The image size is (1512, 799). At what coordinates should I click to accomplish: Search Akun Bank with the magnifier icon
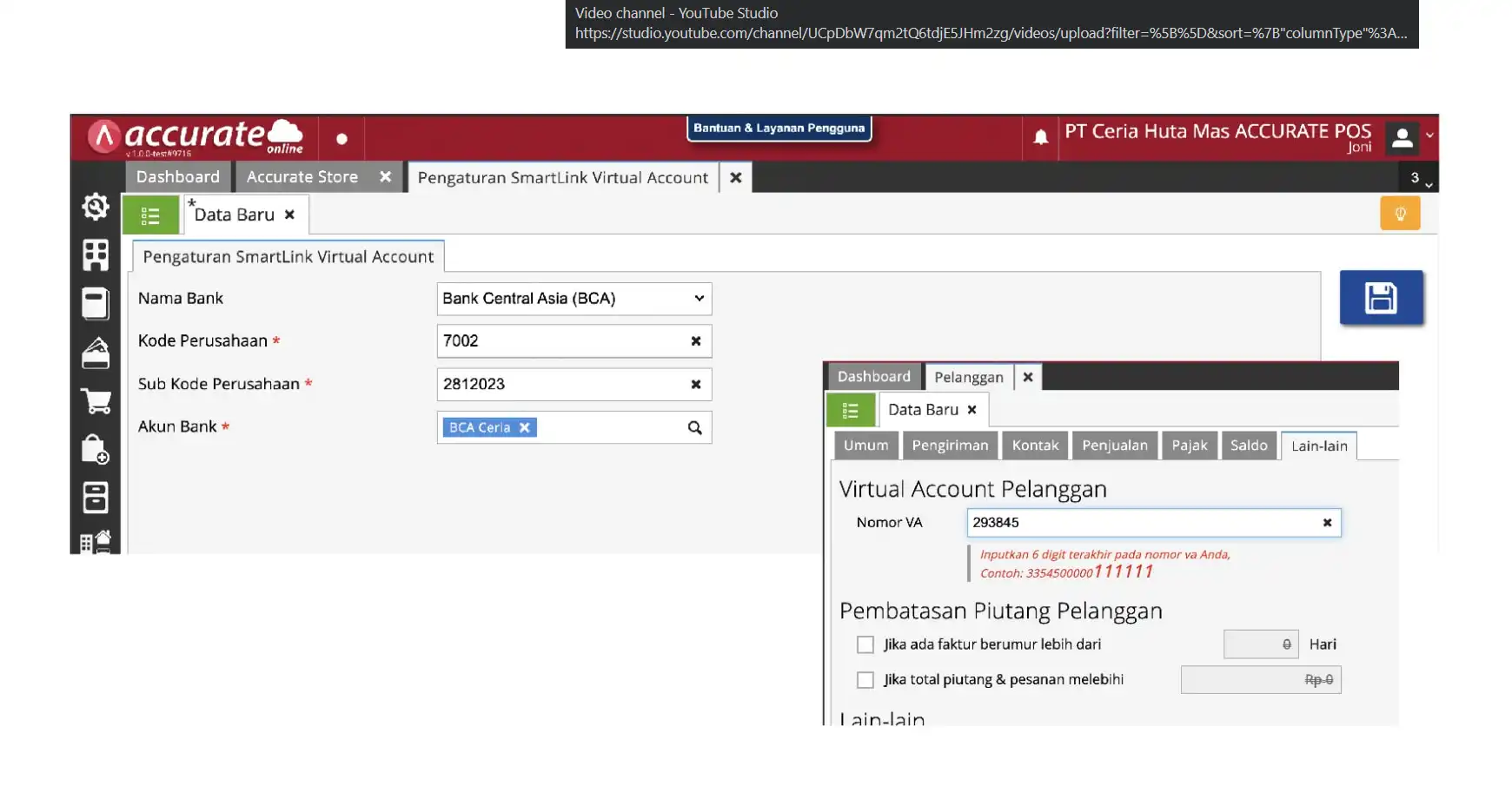(x=694, y=427)
